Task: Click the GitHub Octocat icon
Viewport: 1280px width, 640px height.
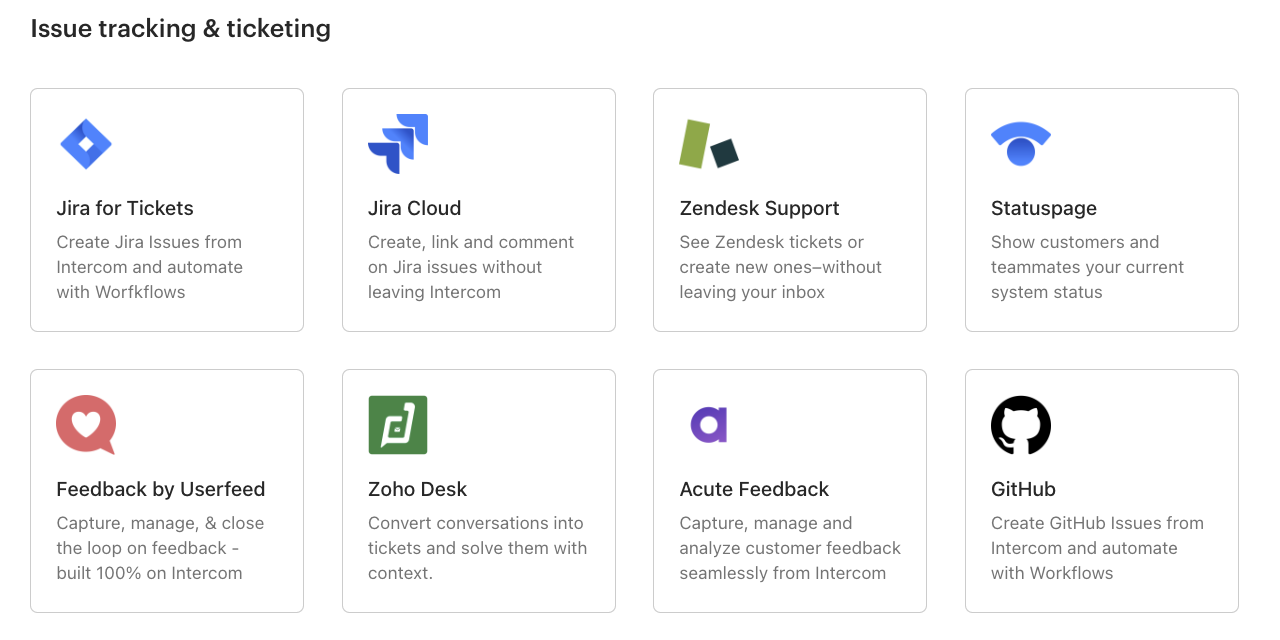Action: (x=1021, y=425)
